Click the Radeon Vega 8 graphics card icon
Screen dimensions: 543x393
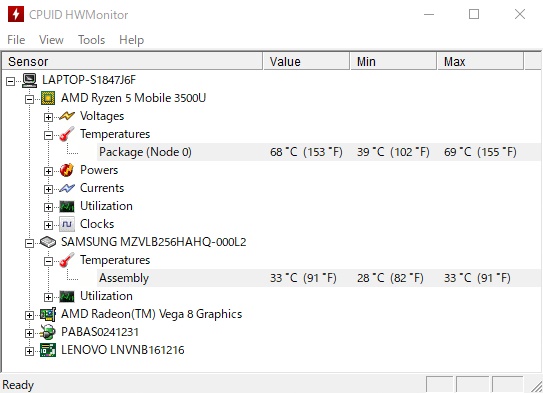click(48, 314)
